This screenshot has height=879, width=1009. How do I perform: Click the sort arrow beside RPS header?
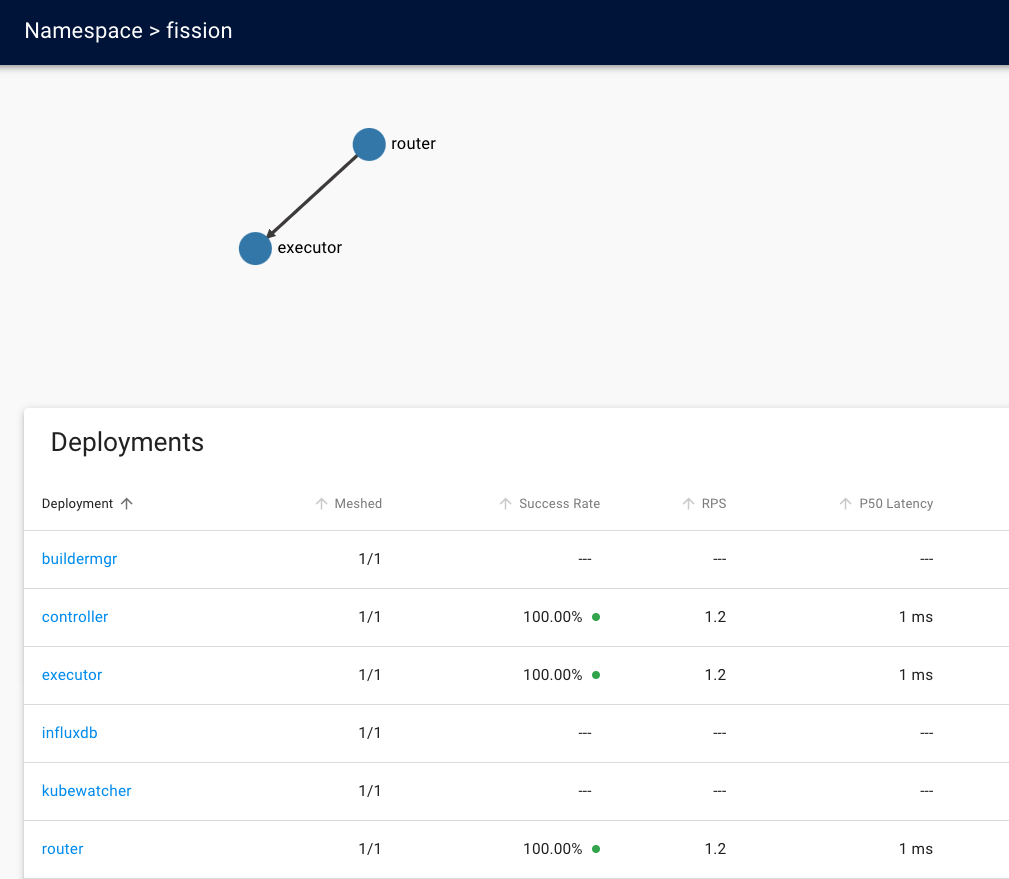pos(688,504)
